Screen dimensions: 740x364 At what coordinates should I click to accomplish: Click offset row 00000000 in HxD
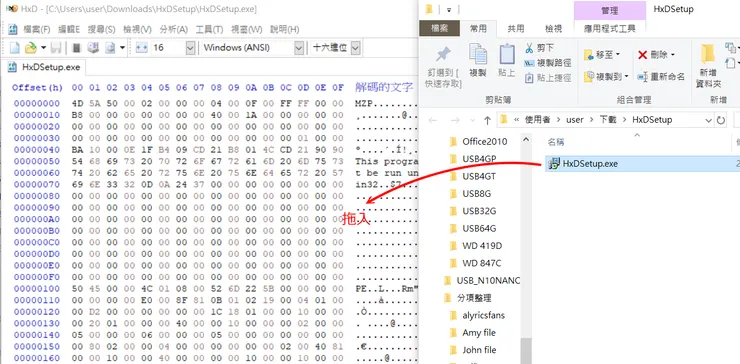pos(37,103)
